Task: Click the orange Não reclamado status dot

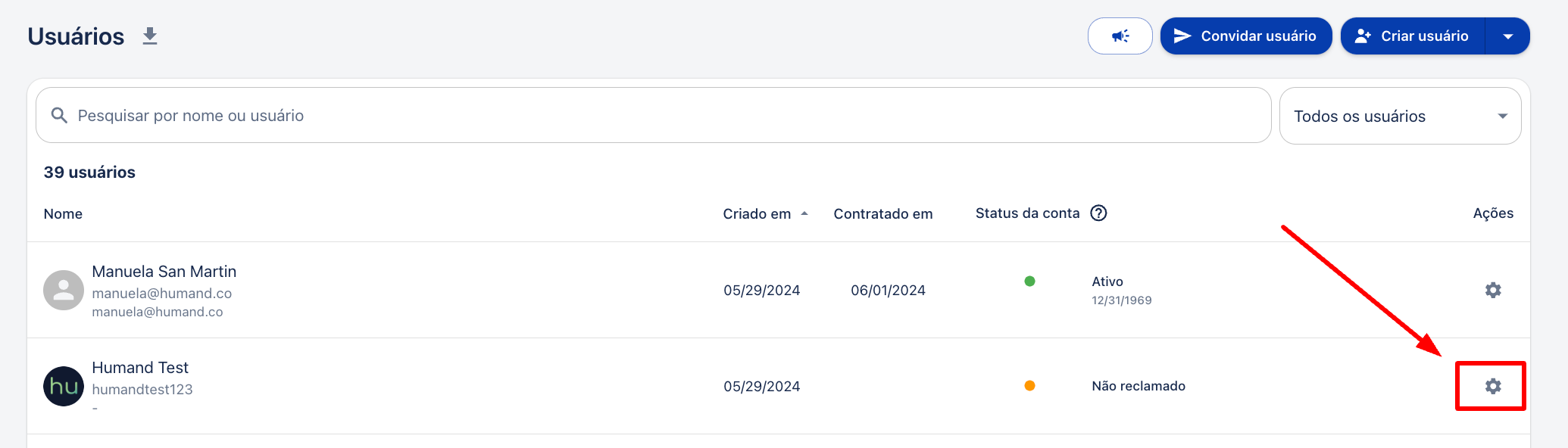Action: point(1029,386)
